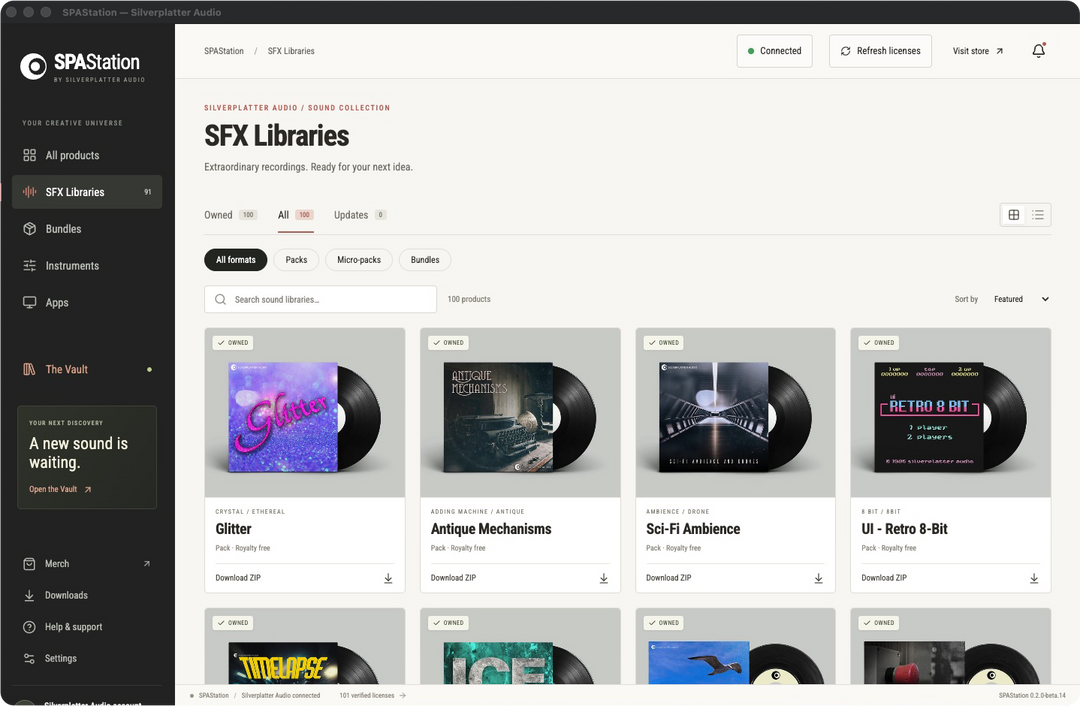
Task: Click the Glitter product title
Action: 233,529
